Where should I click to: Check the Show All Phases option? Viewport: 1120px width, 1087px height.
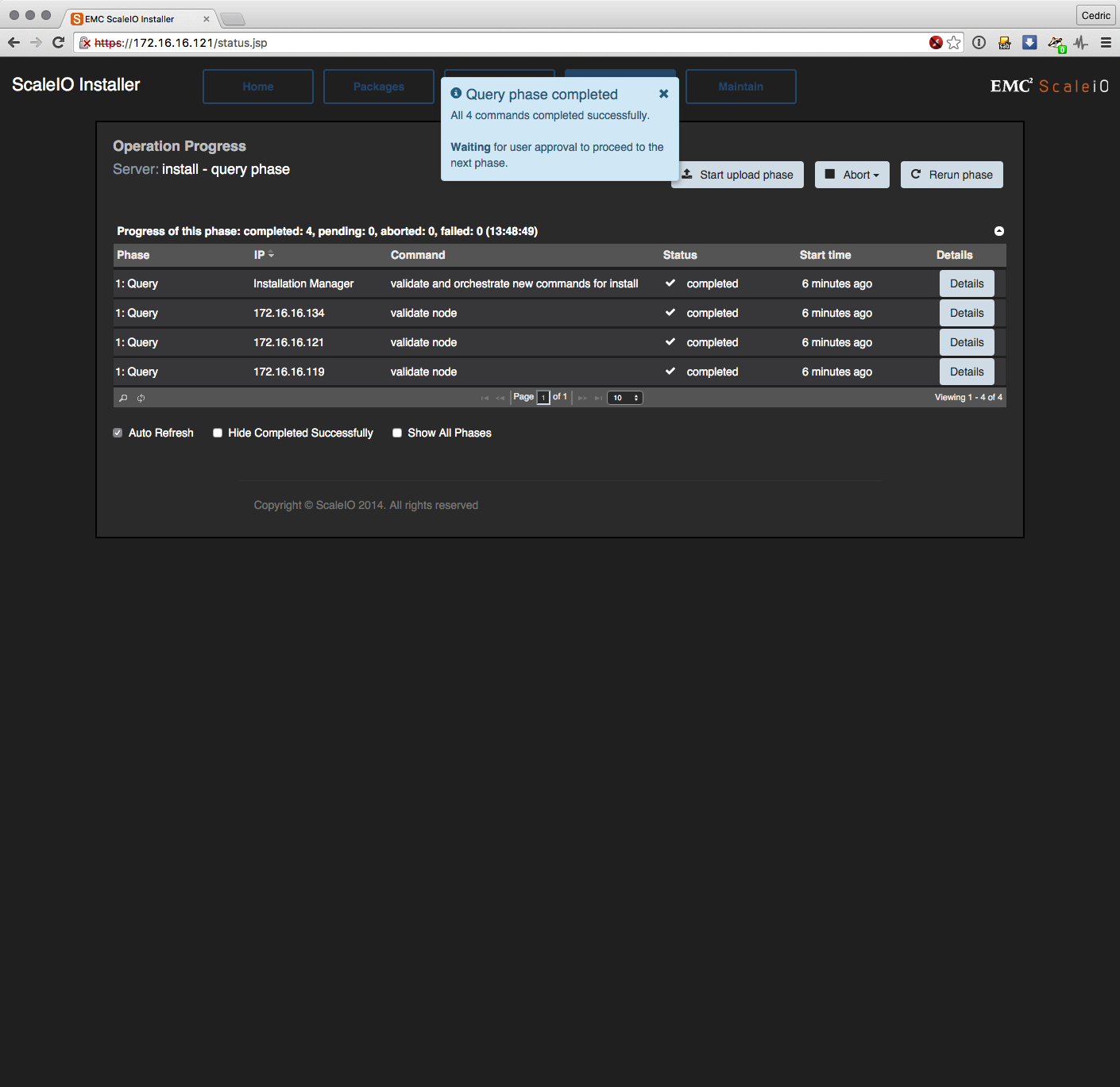click(397, 433)
